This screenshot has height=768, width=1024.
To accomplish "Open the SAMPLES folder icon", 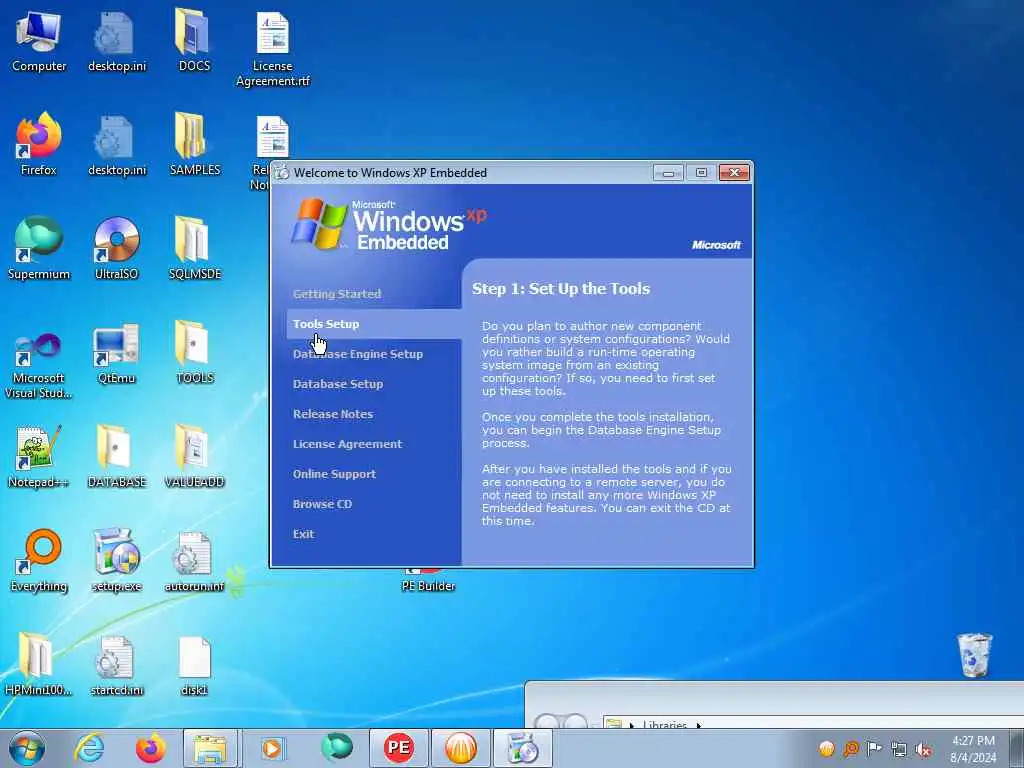I will pyautogui.click(x=195, y=144).
